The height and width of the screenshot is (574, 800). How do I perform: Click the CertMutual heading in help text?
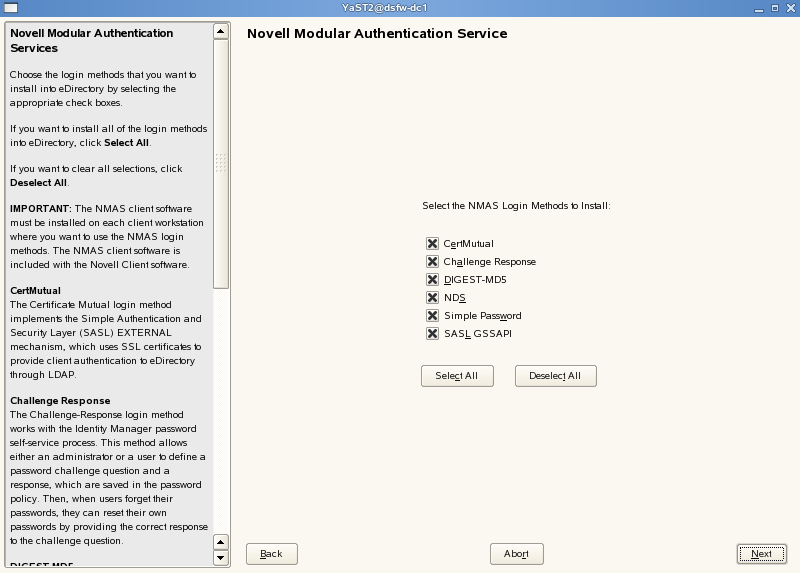pyautogui.click(x=35, y=291)
